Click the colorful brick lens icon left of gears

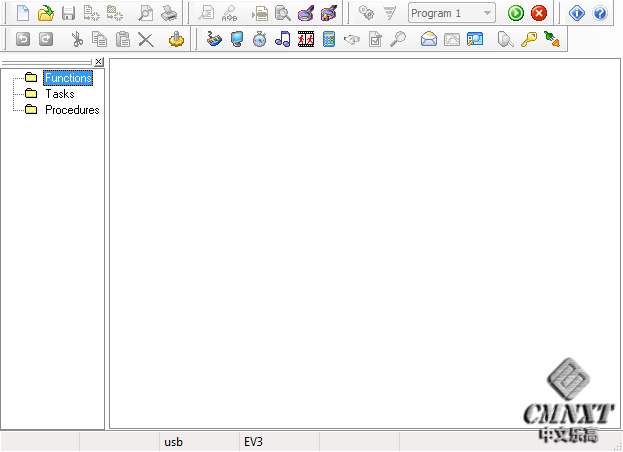329,13
